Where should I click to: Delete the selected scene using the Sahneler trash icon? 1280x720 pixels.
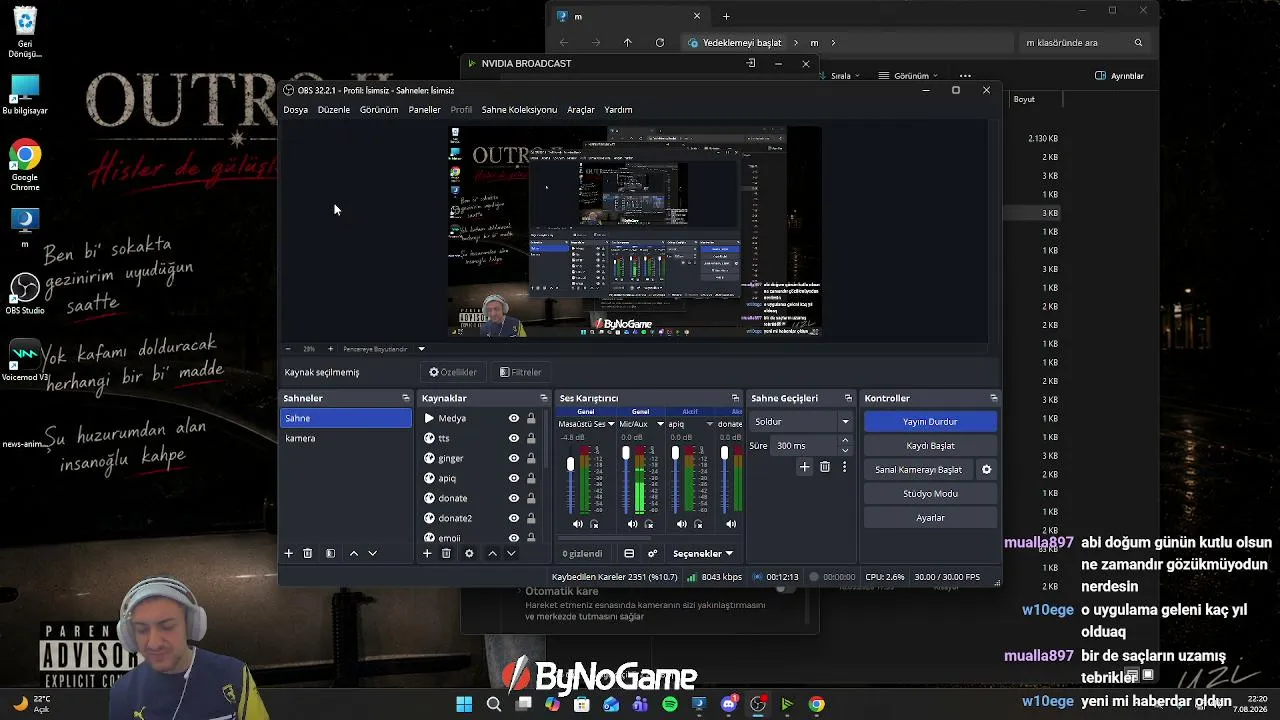(308, 553)
